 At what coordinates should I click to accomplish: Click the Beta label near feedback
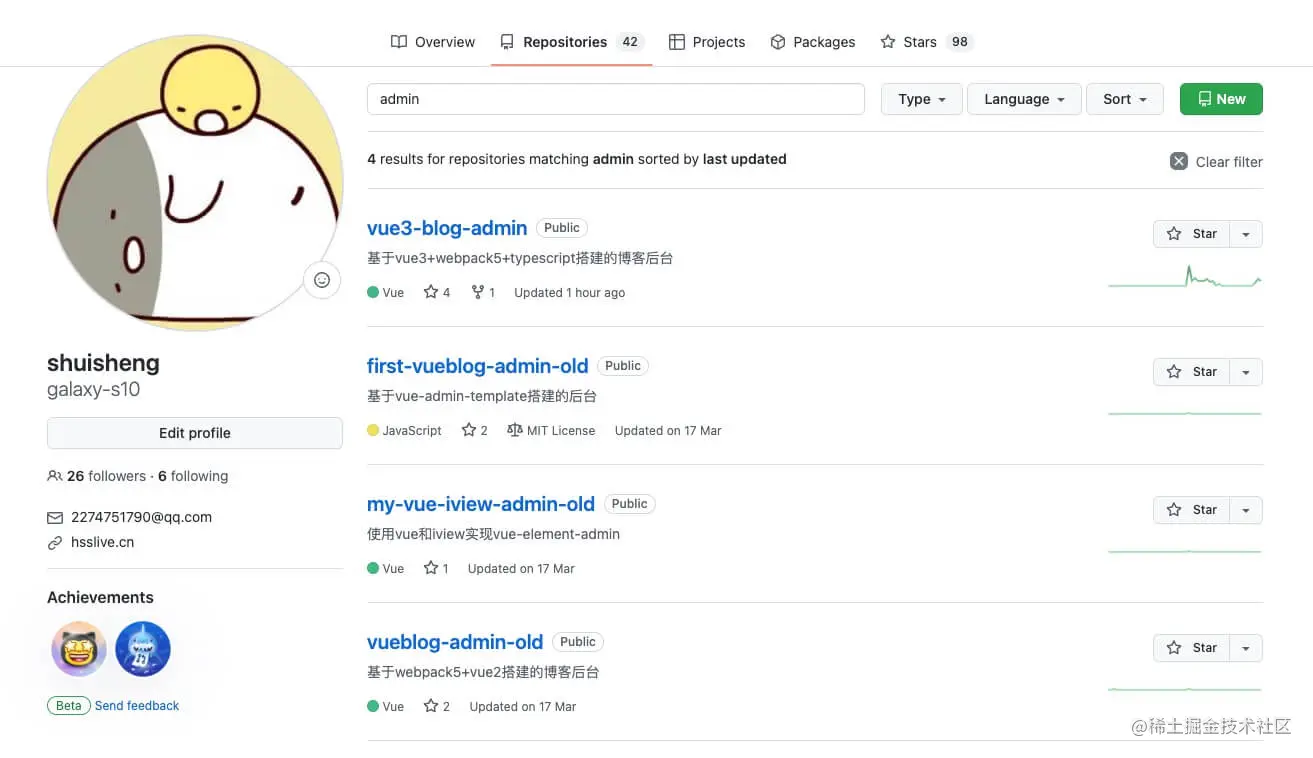(x=69, y=706)
